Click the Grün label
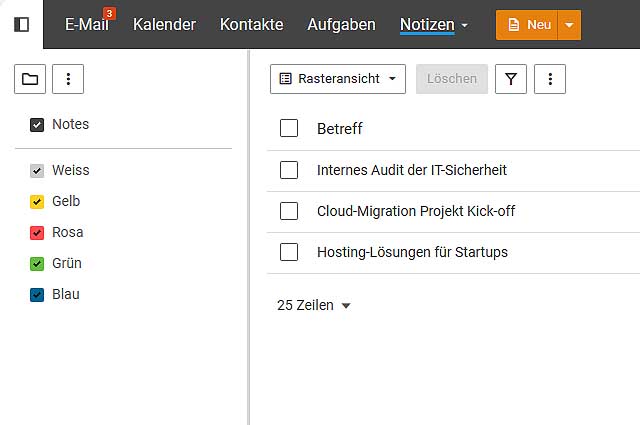Screen dimensions: 640x425 67,263
